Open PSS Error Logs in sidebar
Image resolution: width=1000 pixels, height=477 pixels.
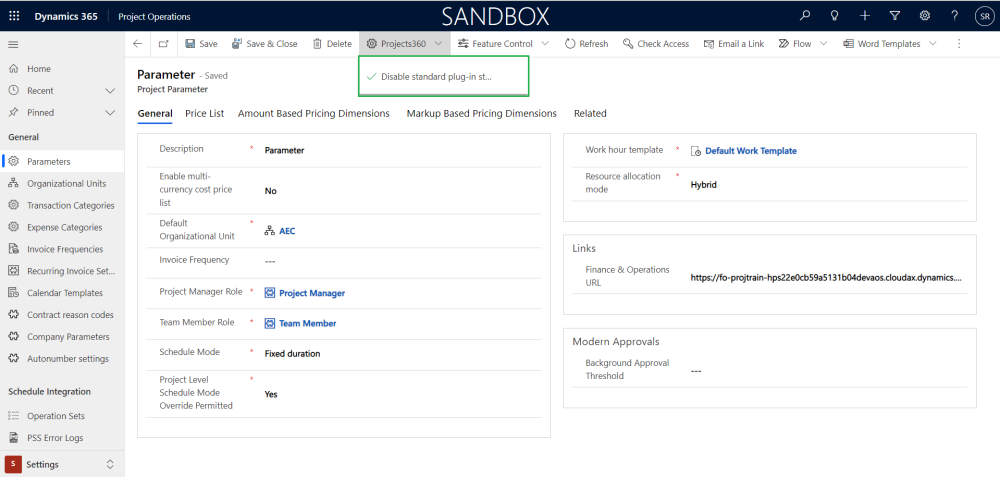[x=62, y=437]
